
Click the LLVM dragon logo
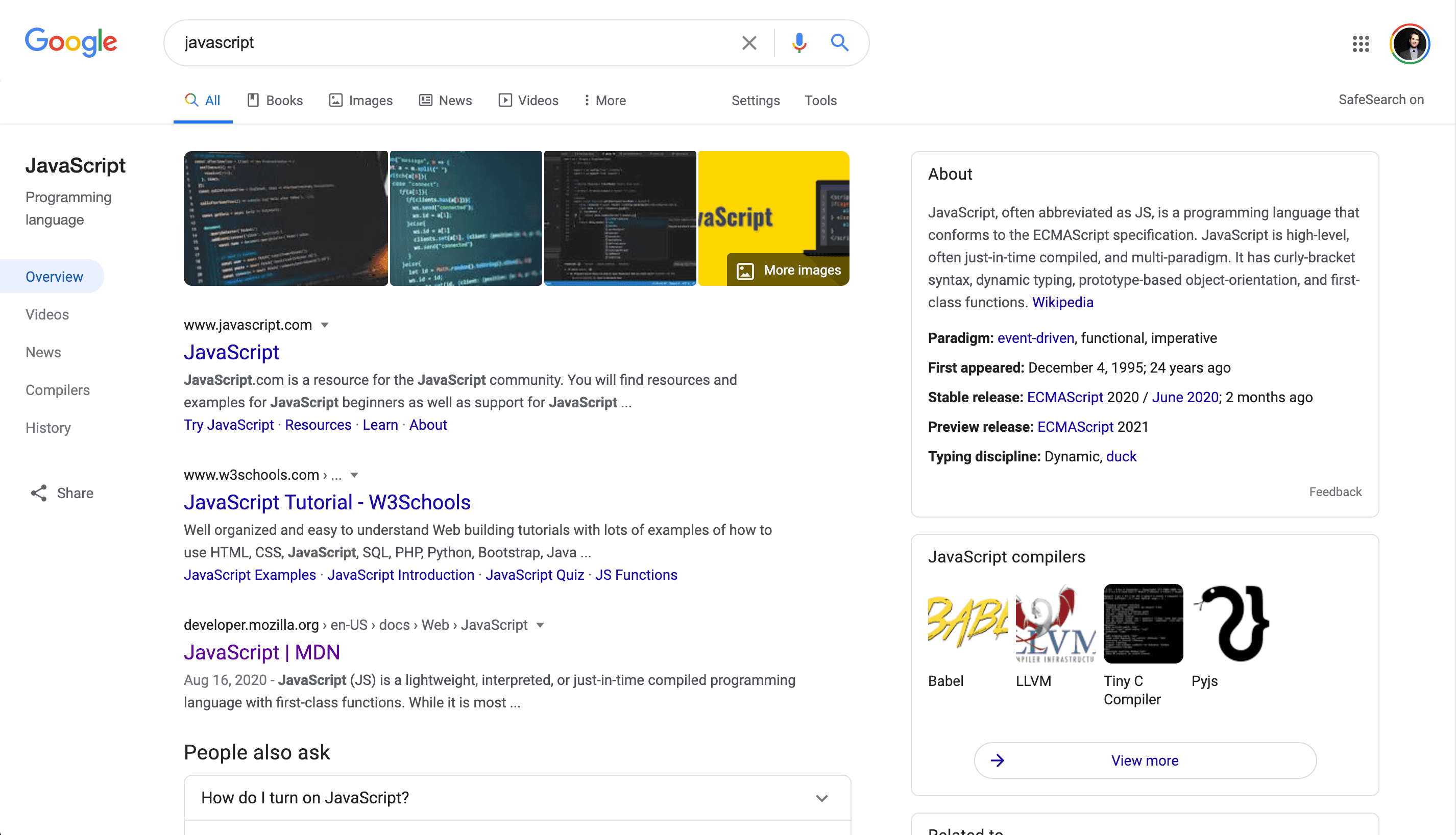pyautogui.click(x=1055, y=623)
